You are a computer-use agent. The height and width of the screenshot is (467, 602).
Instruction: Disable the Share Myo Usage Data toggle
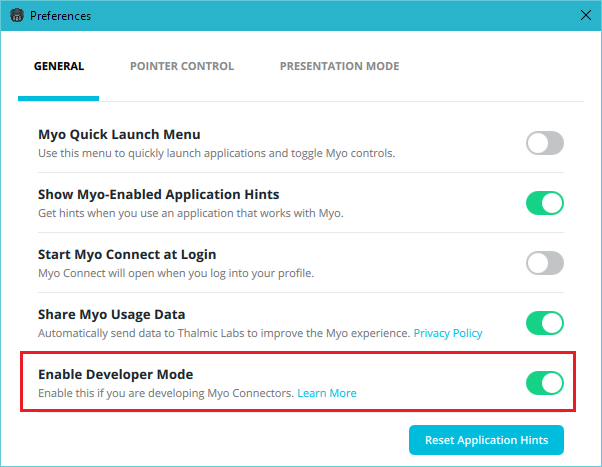coord(545,323)
